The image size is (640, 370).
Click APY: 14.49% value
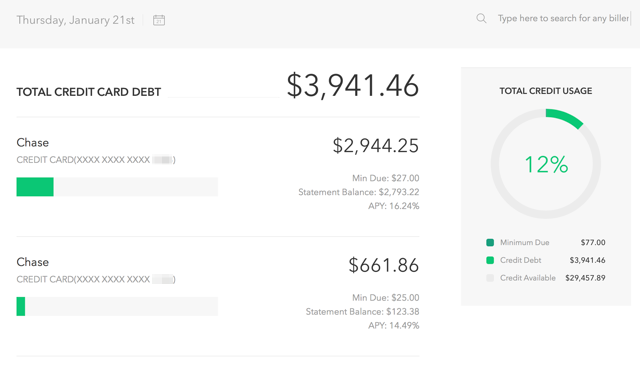(394, 326)
